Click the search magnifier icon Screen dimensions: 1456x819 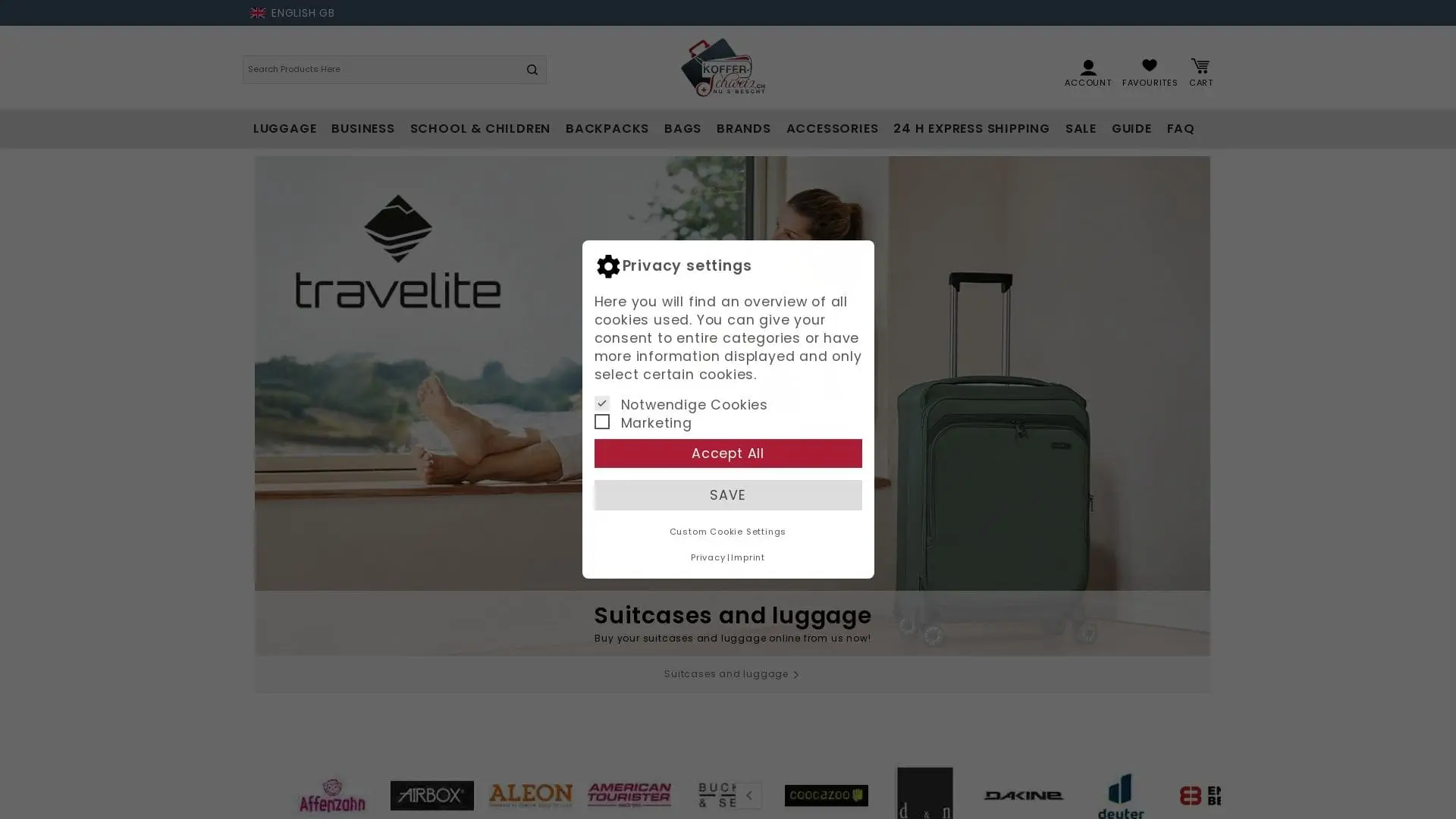[532, 70]
